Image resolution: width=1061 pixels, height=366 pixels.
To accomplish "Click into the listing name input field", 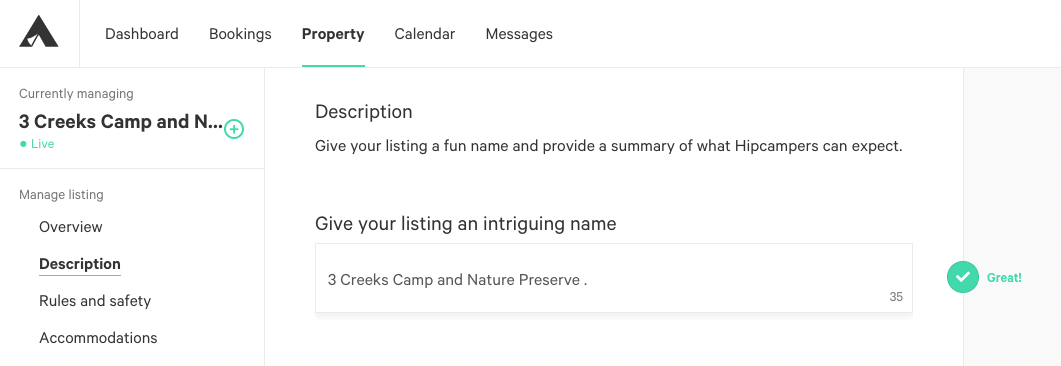I will coord(614,278).
